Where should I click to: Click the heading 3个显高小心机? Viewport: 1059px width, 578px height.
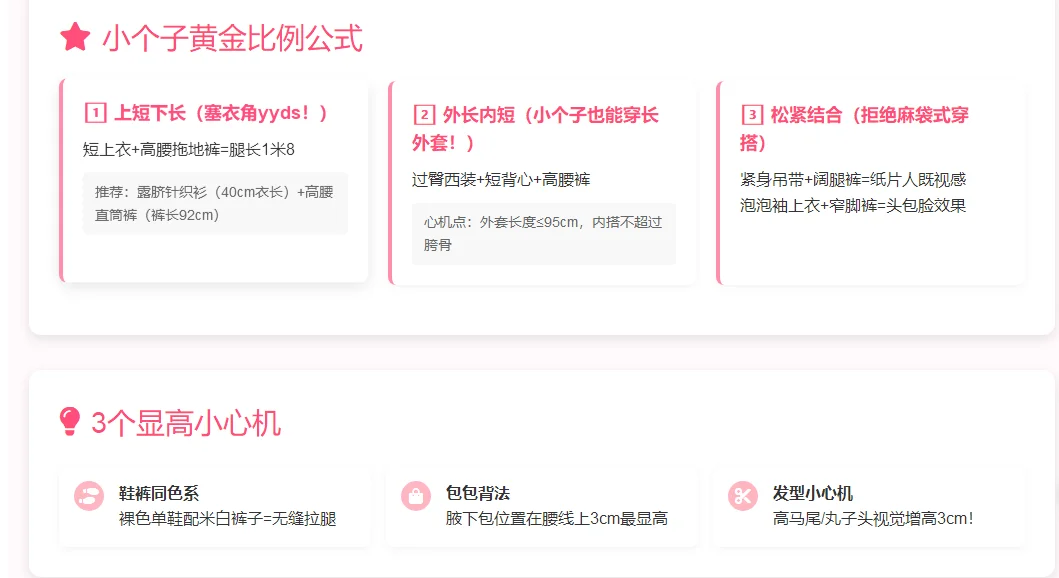(186, 423)
